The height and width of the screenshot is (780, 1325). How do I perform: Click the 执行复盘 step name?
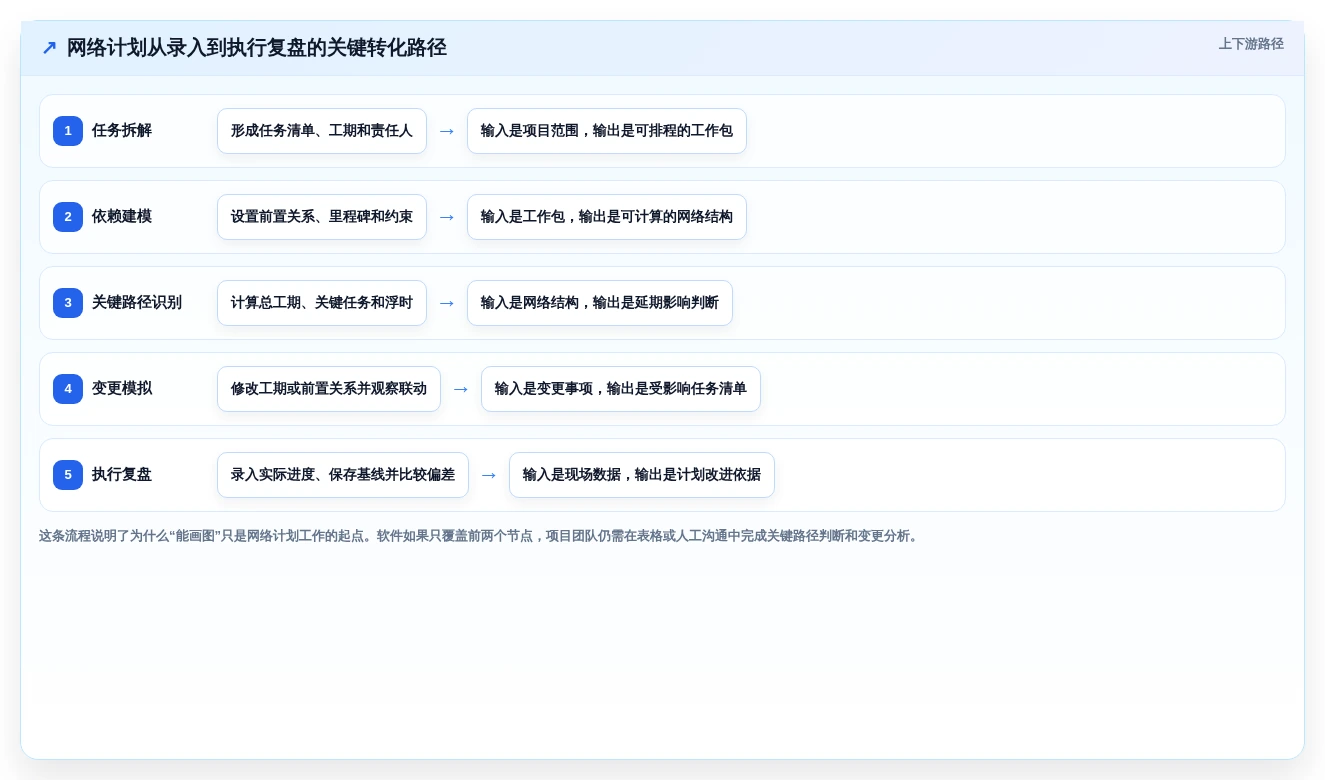122,475
